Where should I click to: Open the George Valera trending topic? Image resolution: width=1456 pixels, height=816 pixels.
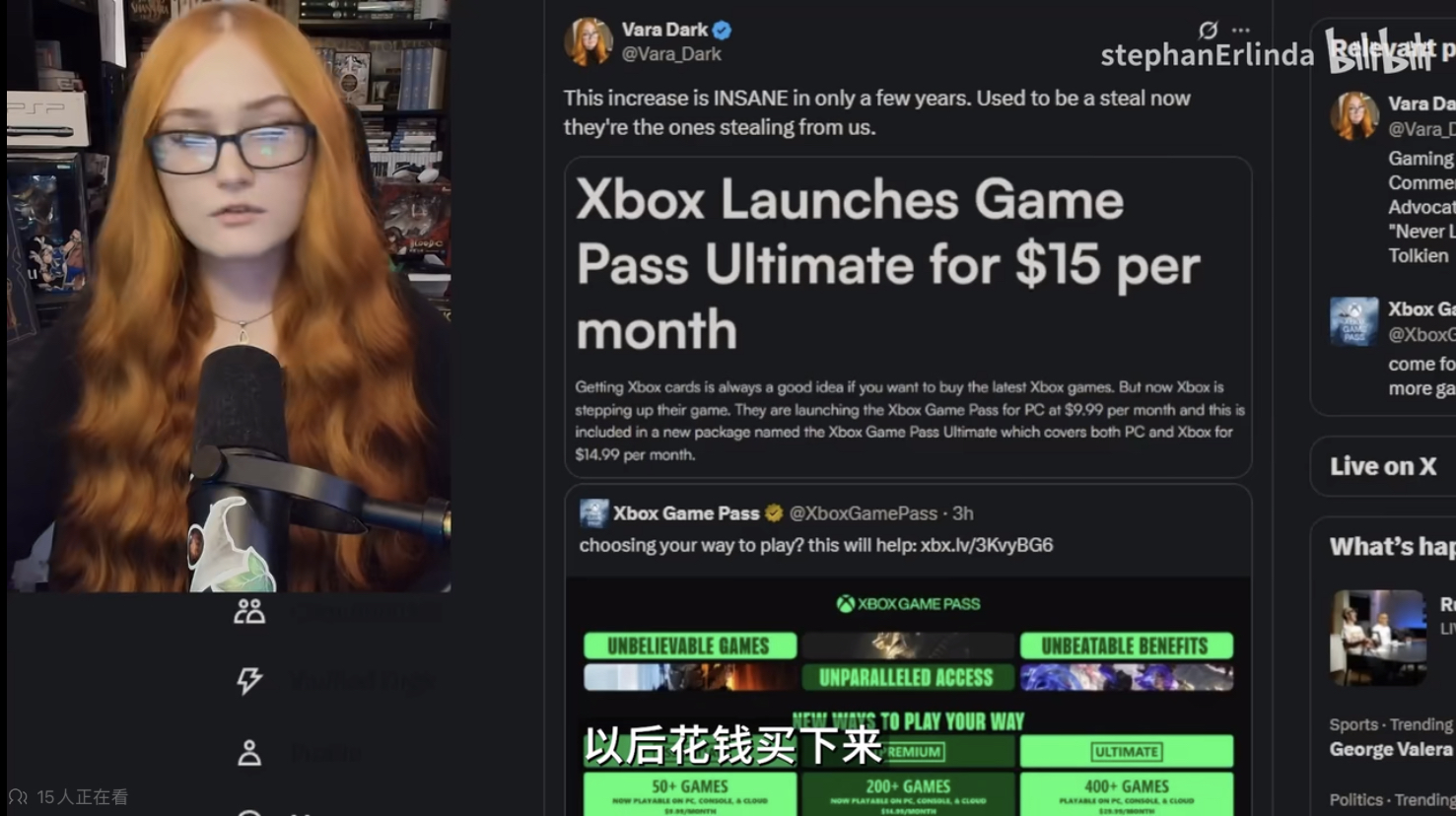[1391, 750]
